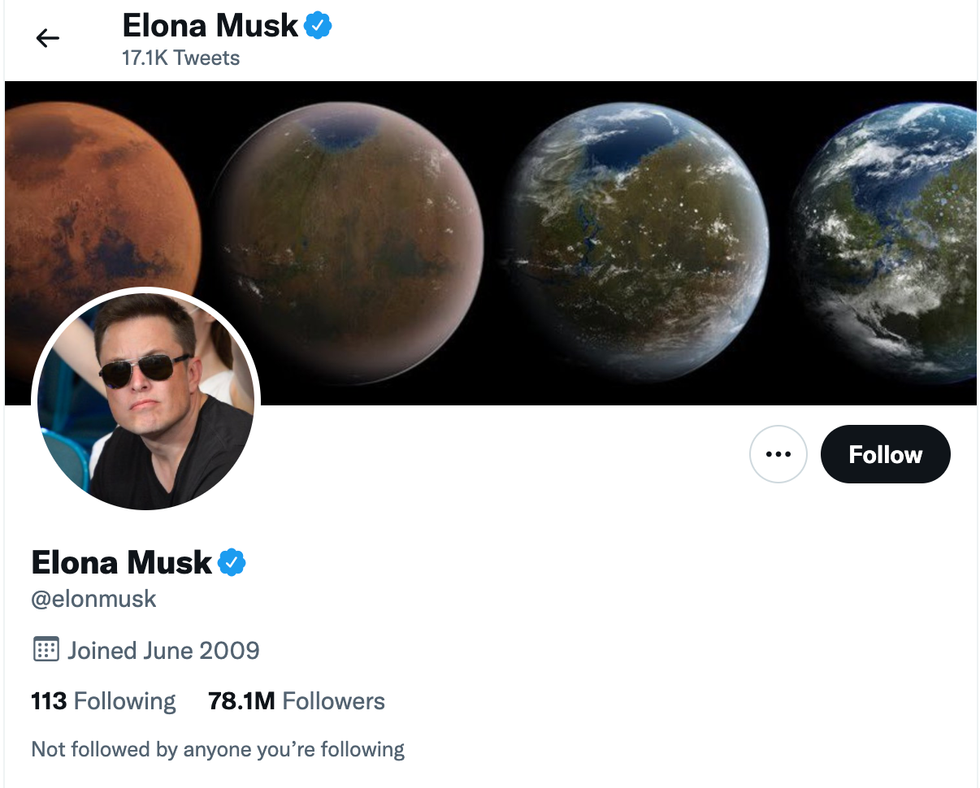Image resolution: width=980 pixels, height=788 pixels.
Task: Open the three-dot more options menu
Action: [x=778, y=454]
